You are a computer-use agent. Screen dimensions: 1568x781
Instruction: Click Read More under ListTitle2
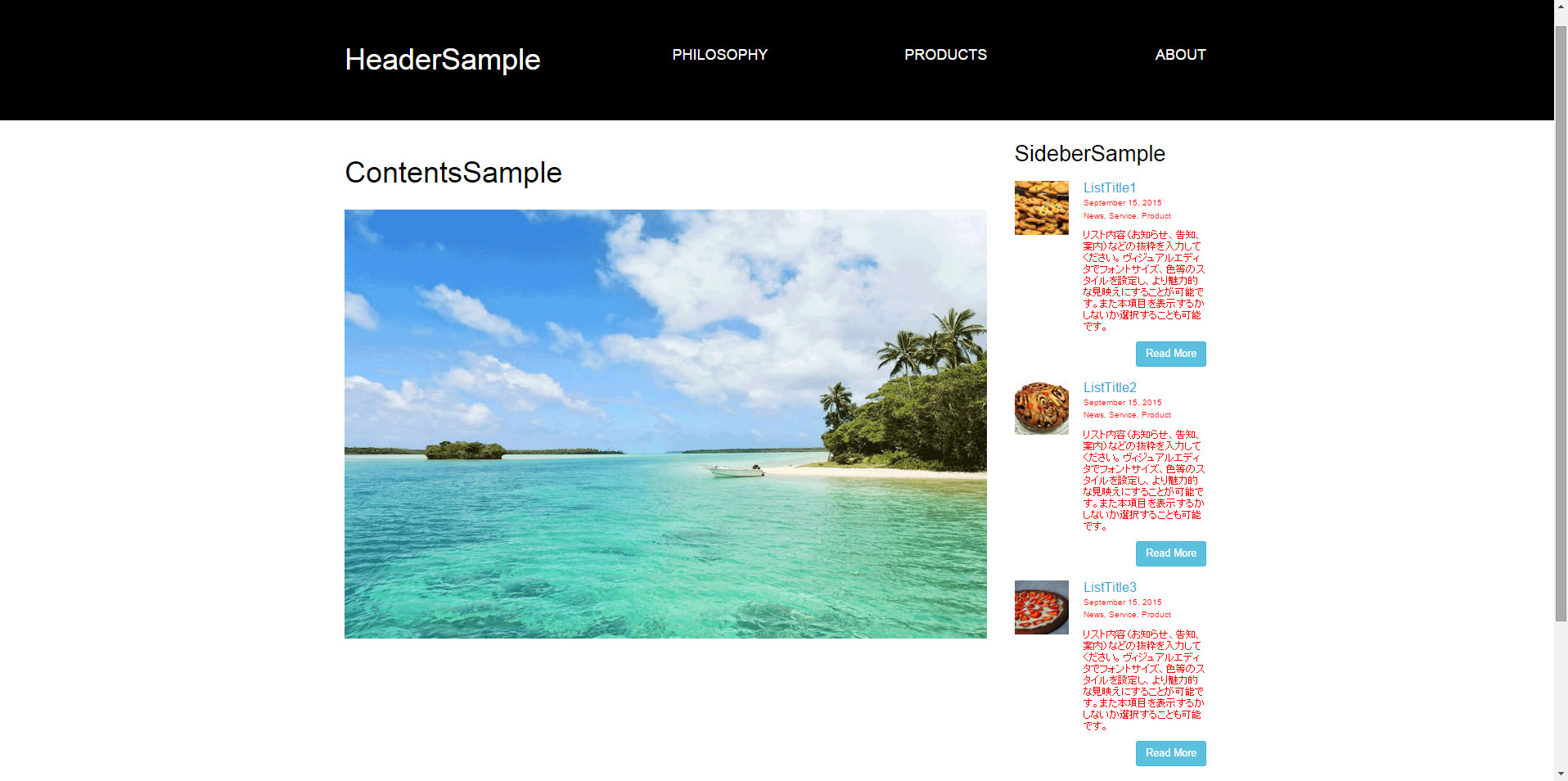(1171, 553)
